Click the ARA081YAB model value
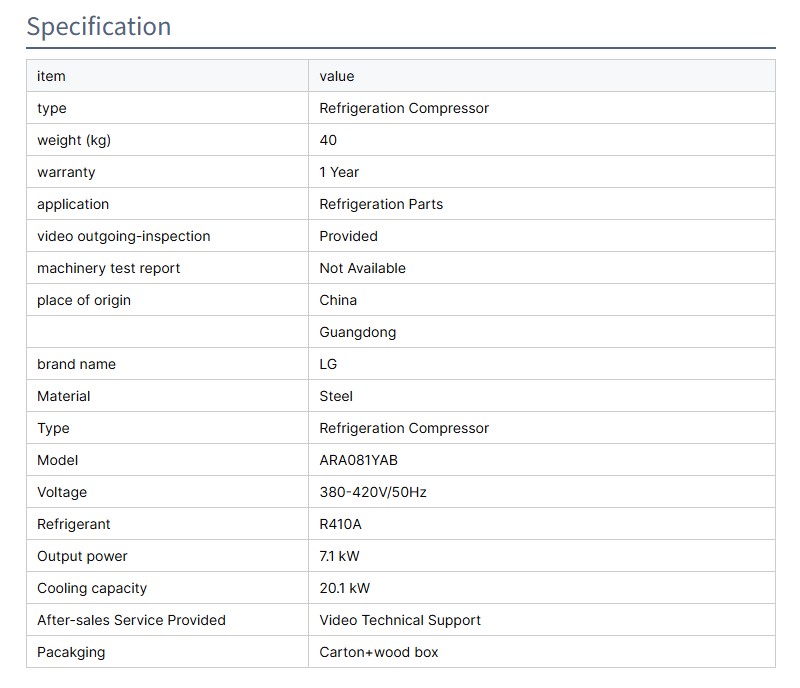Screen dimensions: 800x688 pyautogui.click(x=358, y=460)
